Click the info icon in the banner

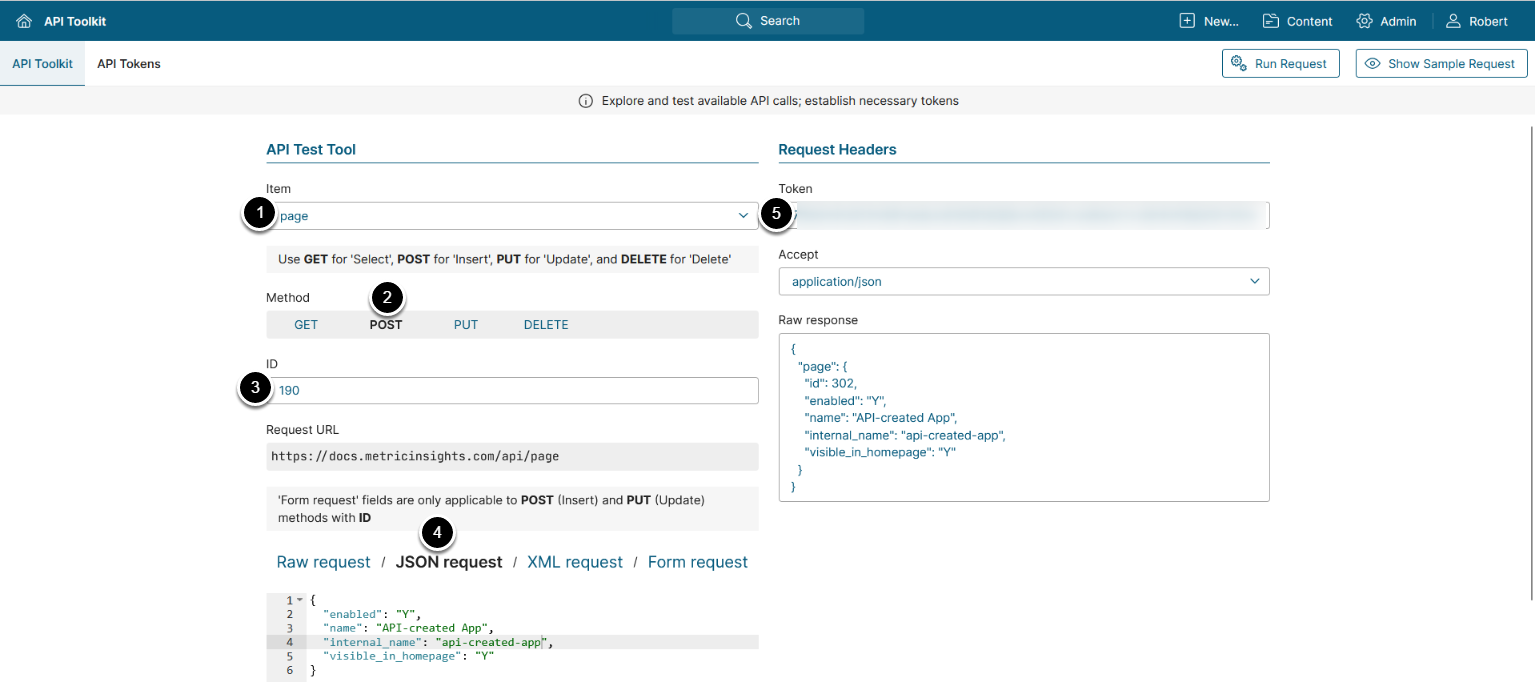[x=586, y=101]
